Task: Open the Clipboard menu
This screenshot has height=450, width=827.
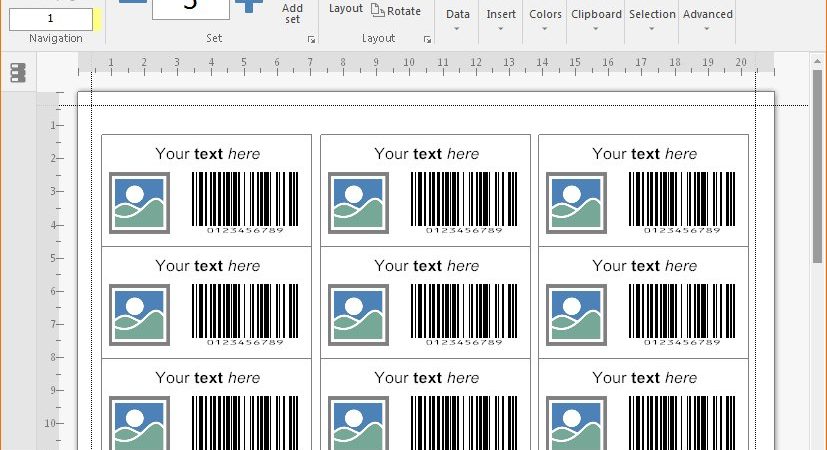Action: tap(596, 20)
